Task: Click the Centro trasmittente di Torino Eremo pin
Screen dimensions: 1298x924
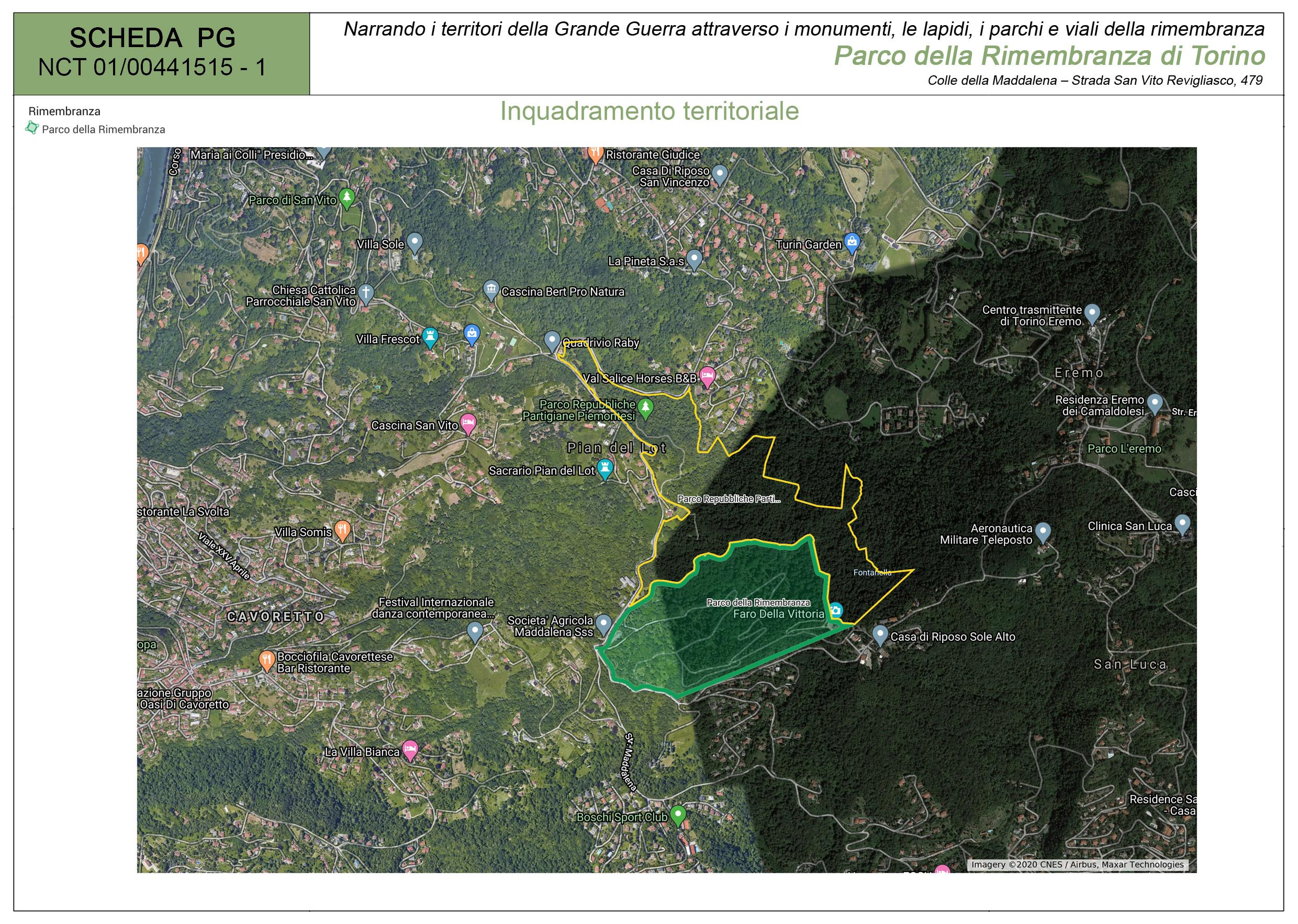Action: [1091, 312]
